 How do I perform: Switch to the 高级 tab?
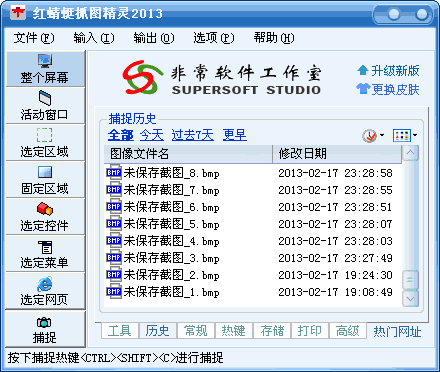348,331
